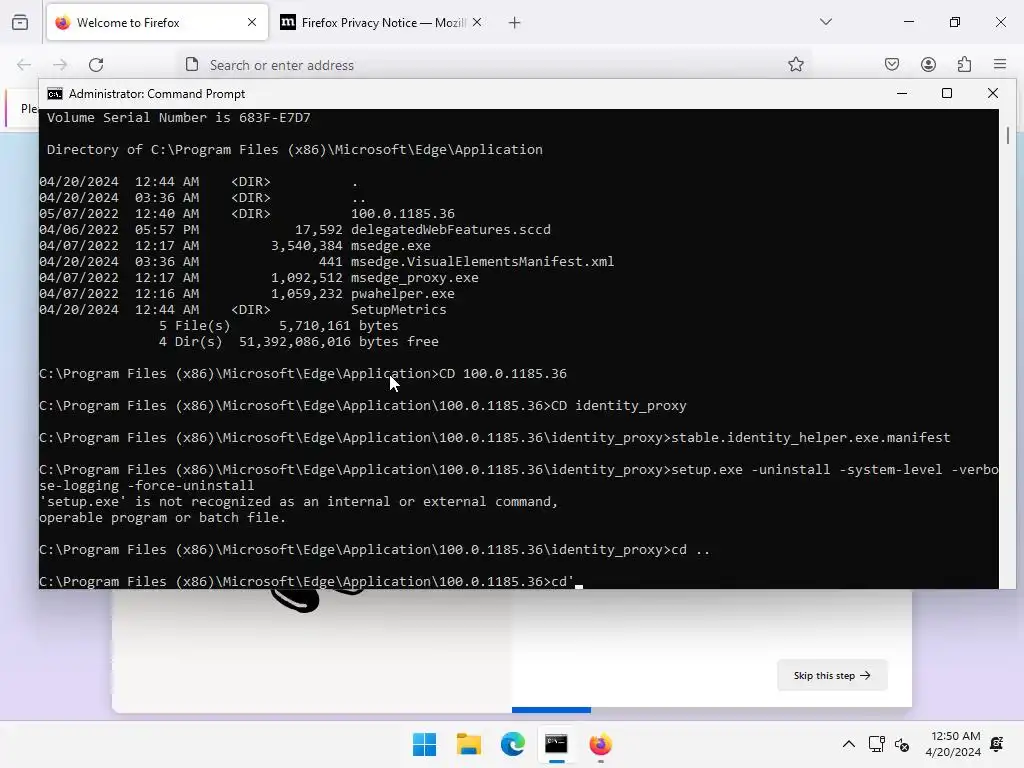Click 'CD identity_proxy' command text
Image resolution: width=1024 pixels, height=768 pixels.
pyautogui.click(x=618, y=406)
